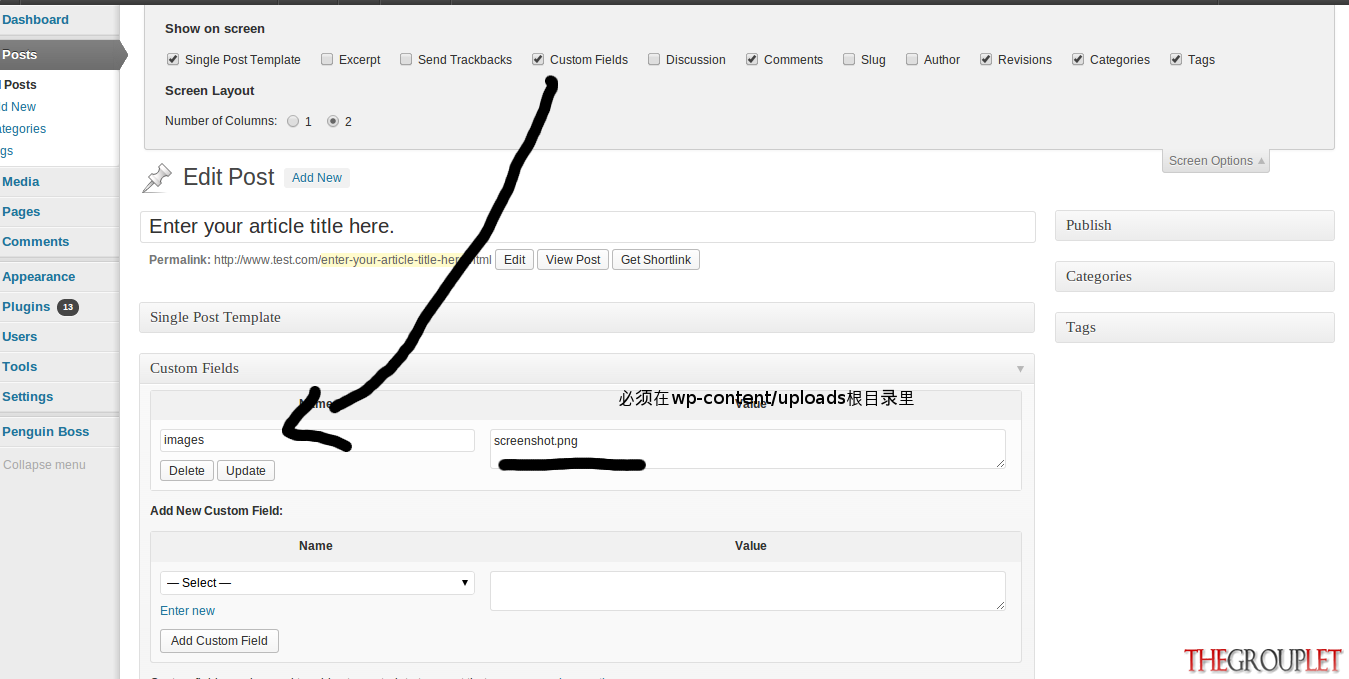Click the View Post button

pyautogui.click(x=573, y=260)
